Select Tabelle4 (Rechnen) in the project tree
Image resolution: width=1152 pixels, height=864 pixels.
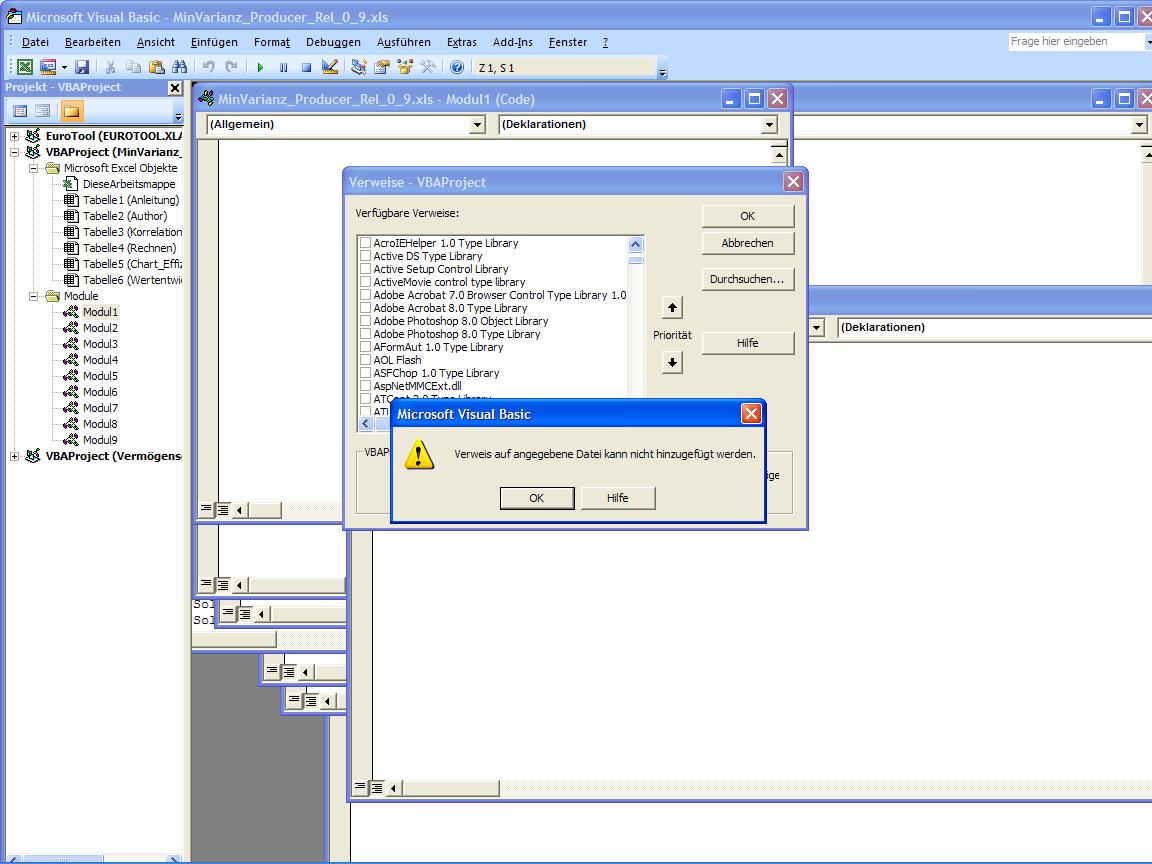point(129,248)
